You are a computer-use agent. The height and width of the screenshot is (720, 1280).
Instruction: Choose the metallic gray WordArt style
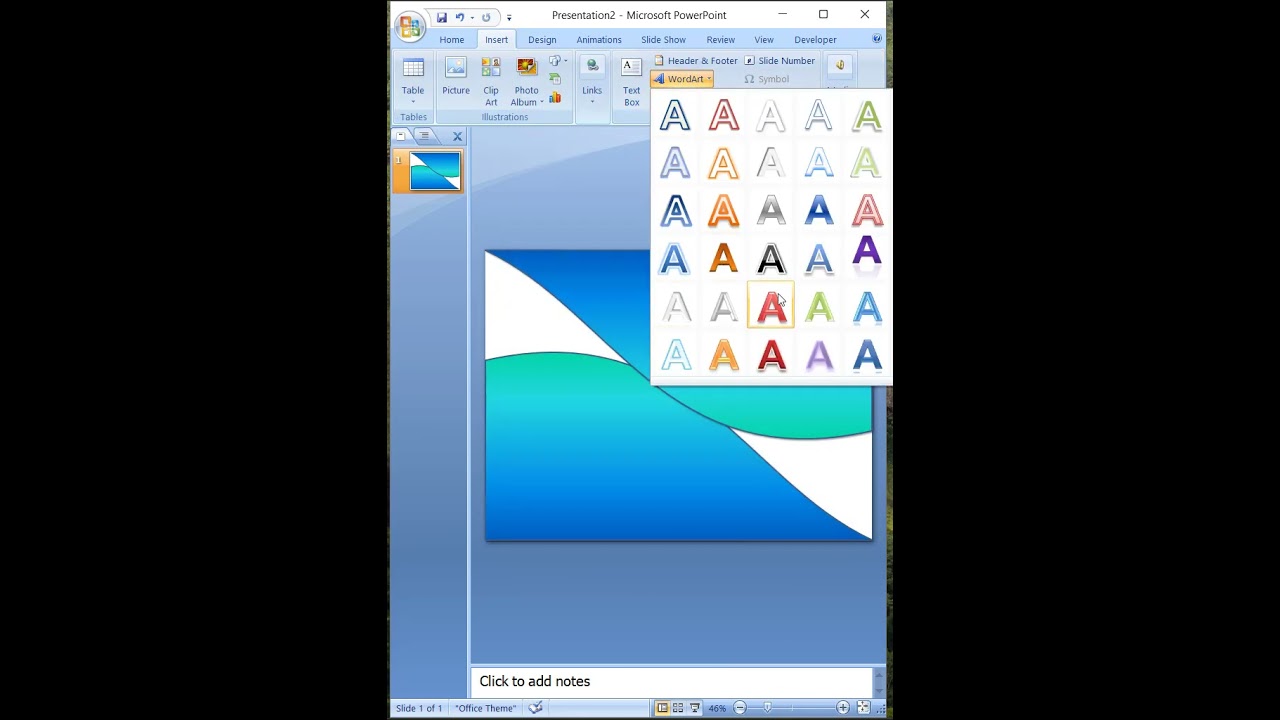(x=771, y=211)
